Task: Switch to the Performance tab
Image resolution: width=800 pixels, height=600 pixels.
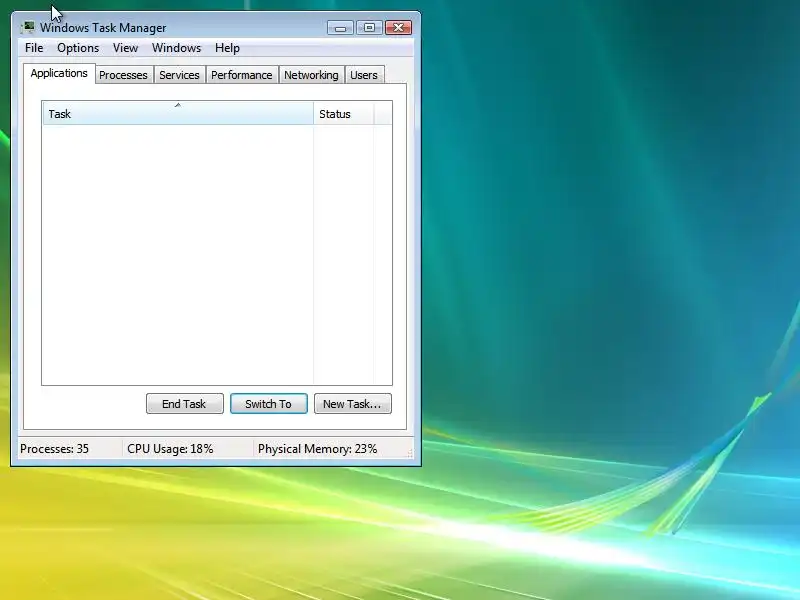Action: point(242,75)
